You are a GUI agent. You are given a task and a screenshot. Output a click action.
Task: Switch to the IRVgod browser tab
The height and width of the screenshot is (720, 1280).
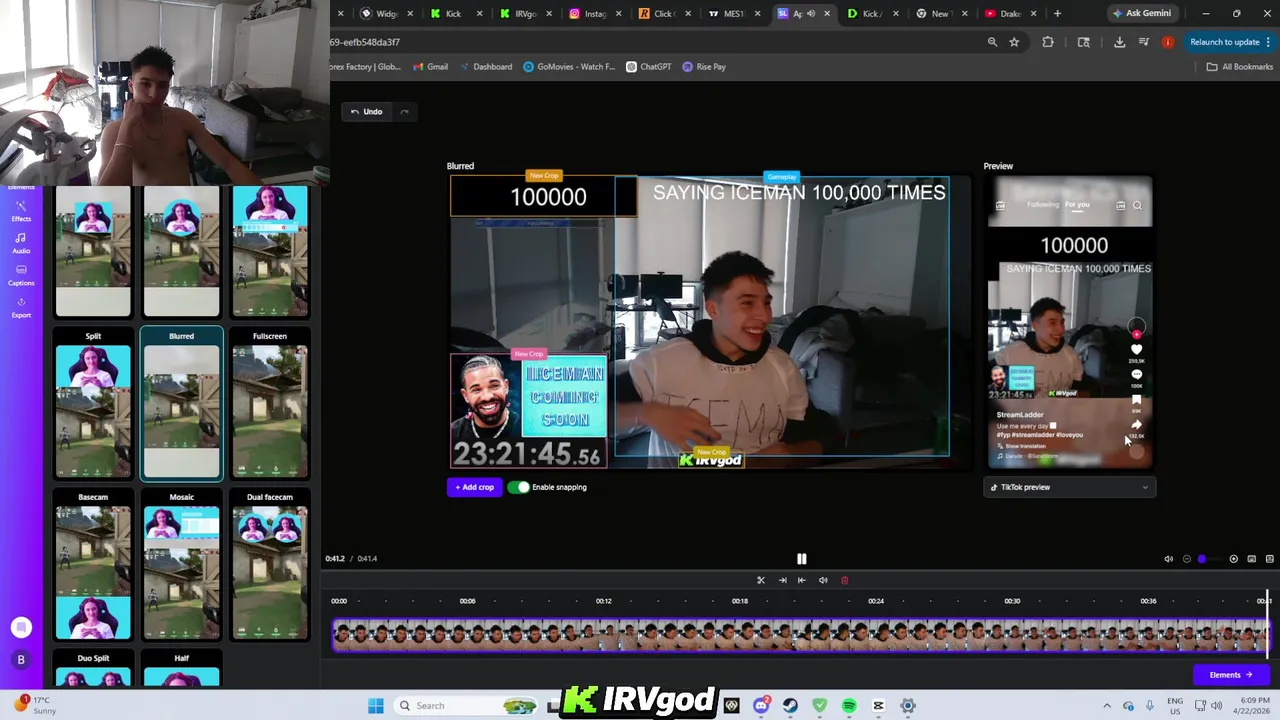tap(524, 14)
